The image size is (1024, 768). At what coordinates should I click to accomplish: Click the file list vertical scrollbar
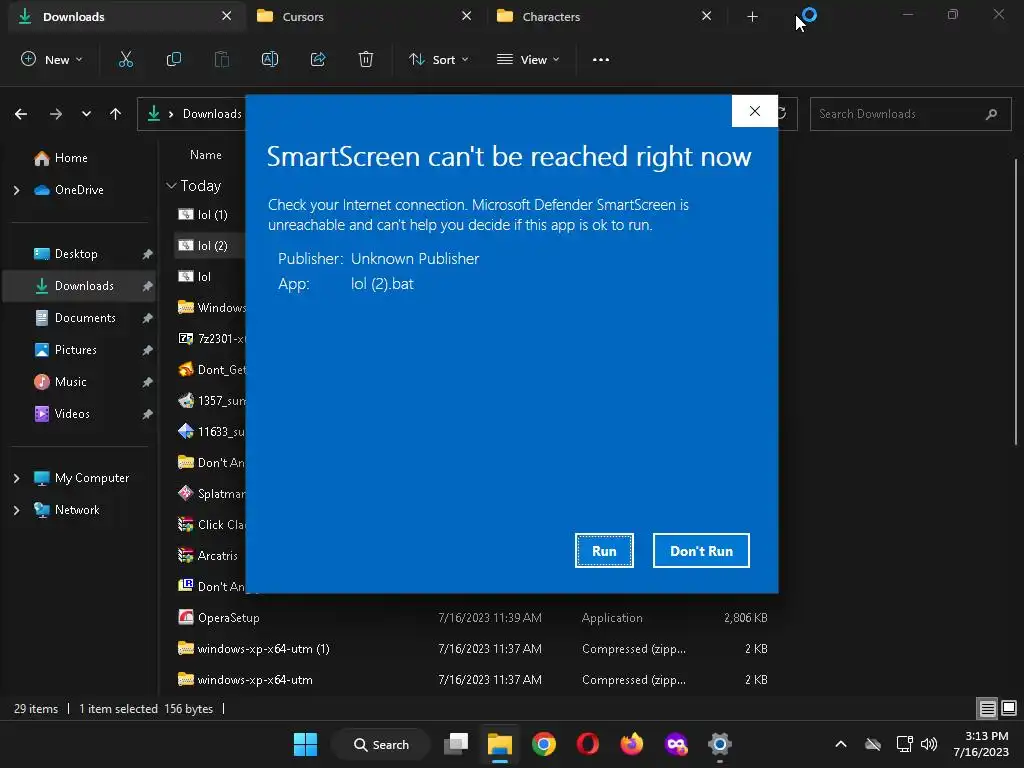pos(1016,302)
